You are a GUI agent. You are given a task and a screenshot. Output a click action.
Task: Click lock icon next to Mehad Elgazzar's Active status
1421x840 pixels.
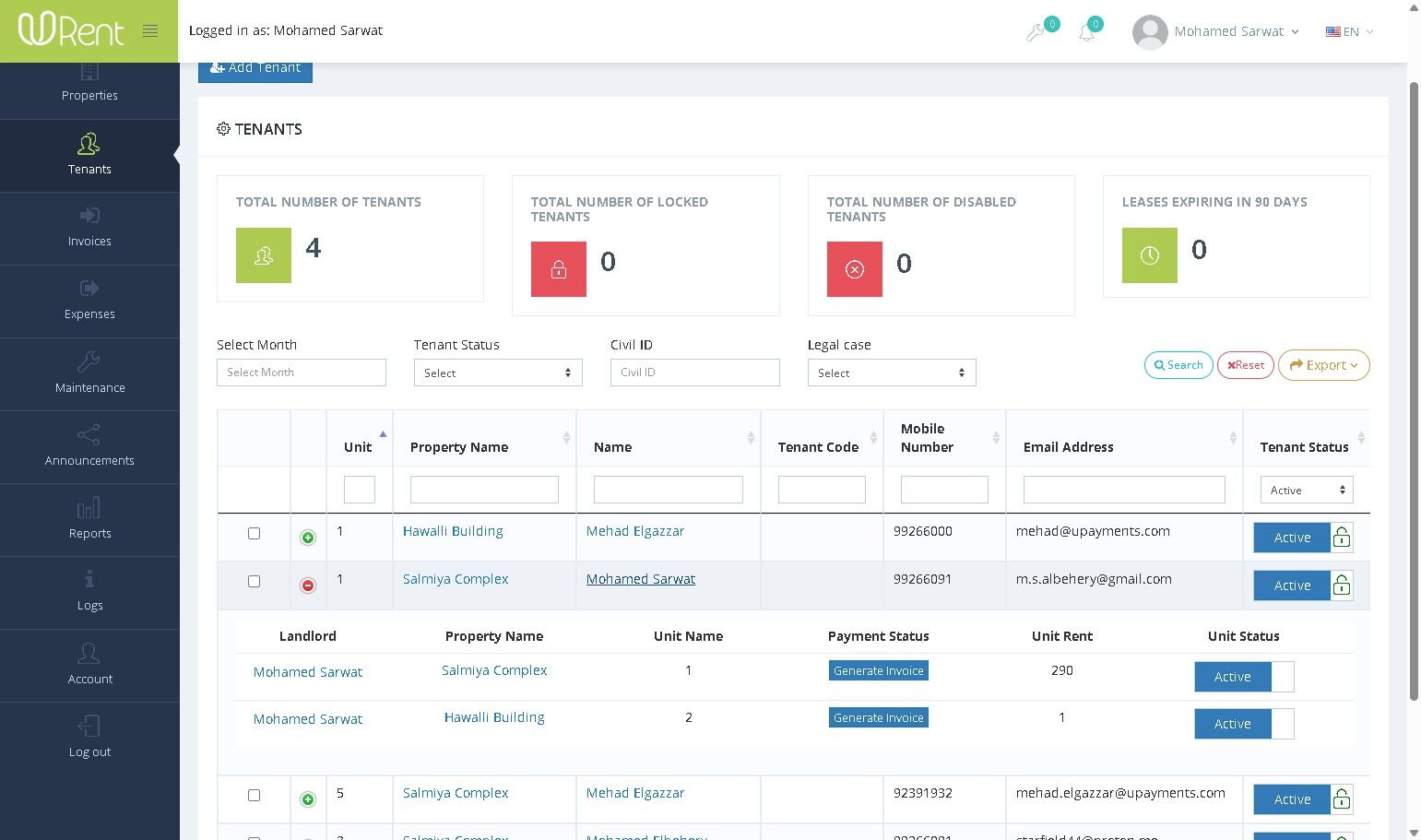pos(1342,538)
